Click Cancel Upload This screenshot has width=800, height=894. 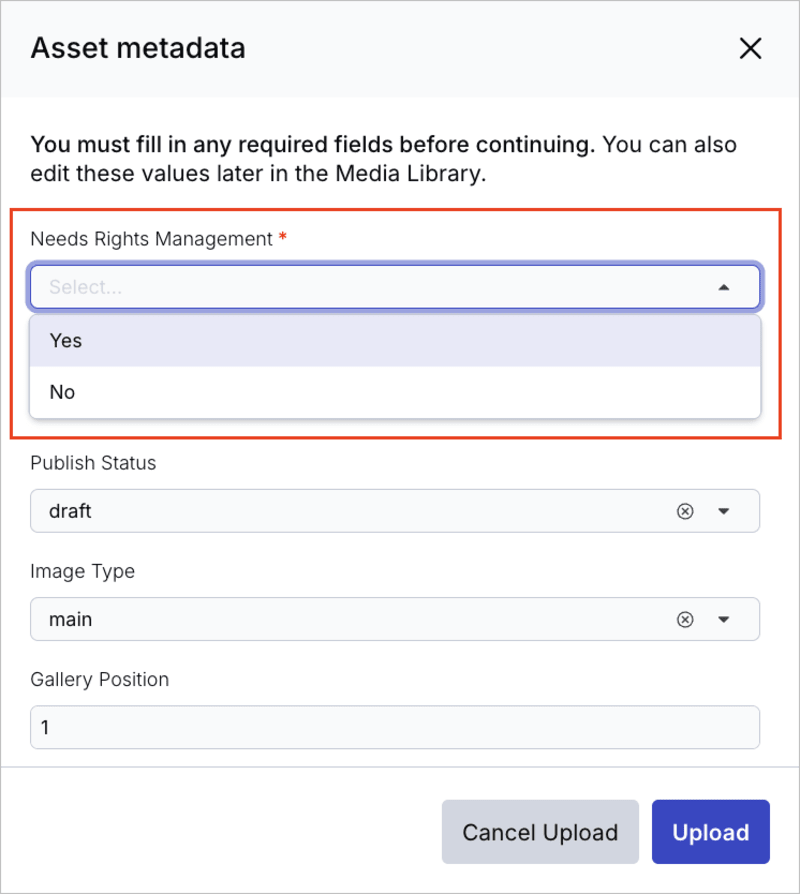[x=540, y=832]
